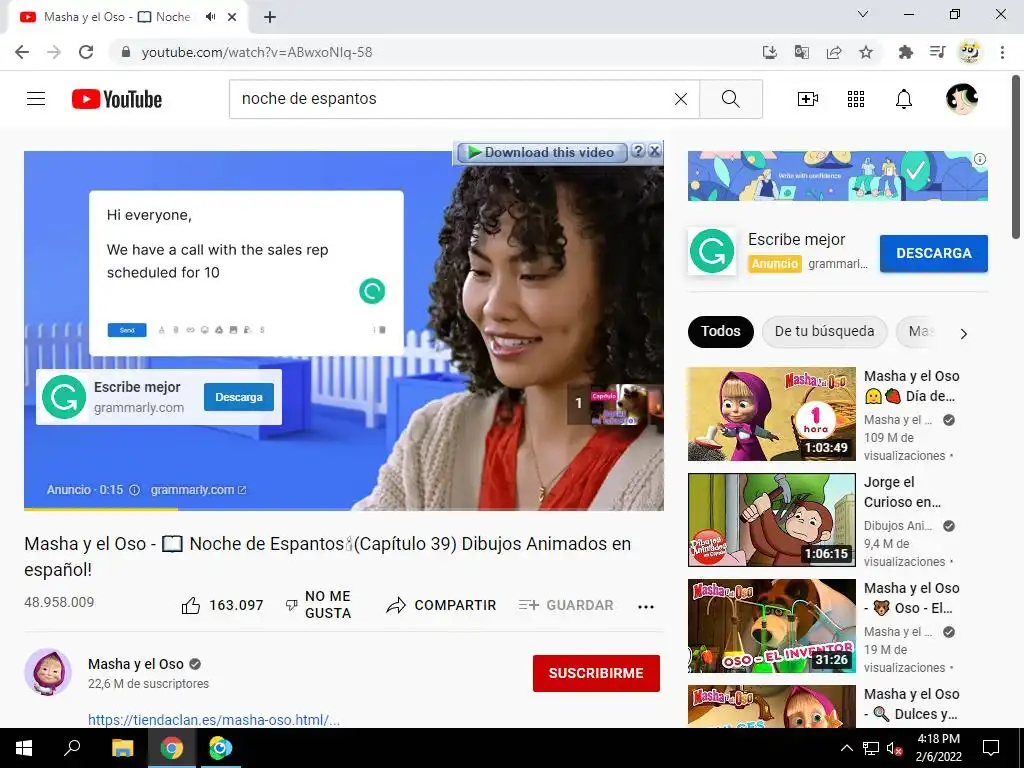
Task: Click the SUSCRIBIRME button
Action: (x=596, y=673)
